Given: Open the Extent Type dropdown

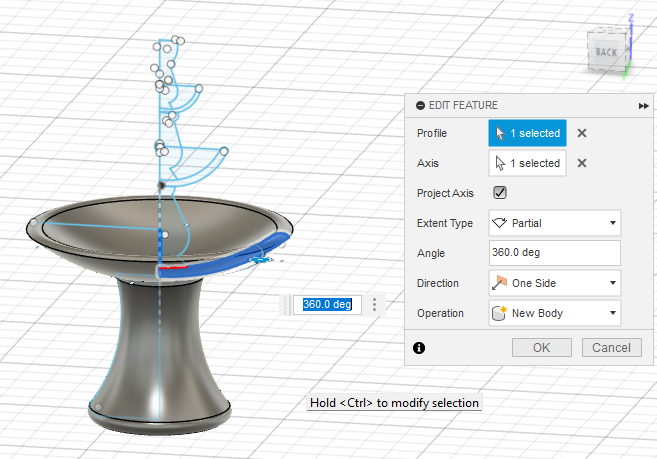Looking at the screenshot, I should tap(555, 223).
